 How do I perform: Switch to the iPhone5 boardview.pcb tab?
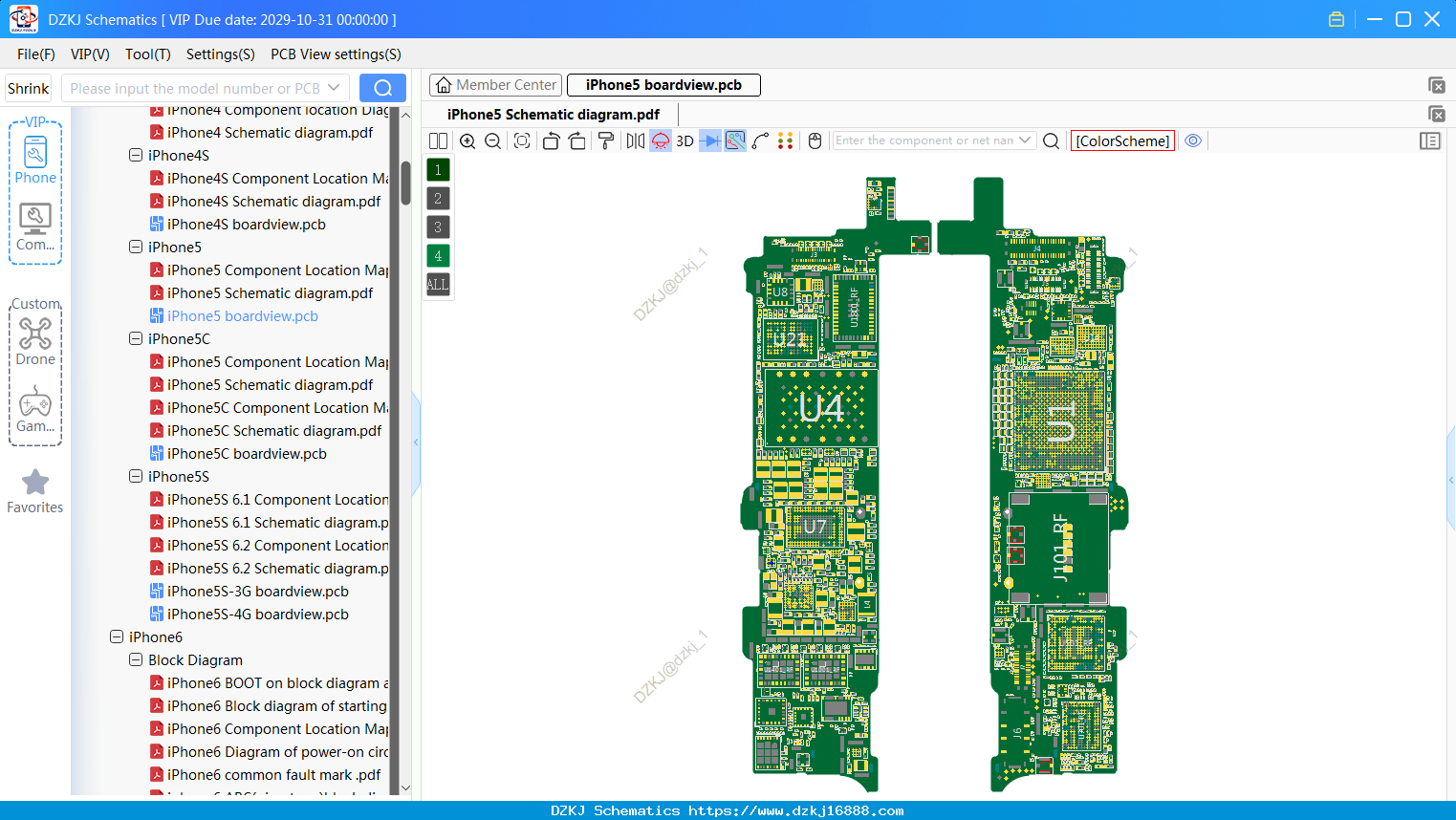point(663,85)
